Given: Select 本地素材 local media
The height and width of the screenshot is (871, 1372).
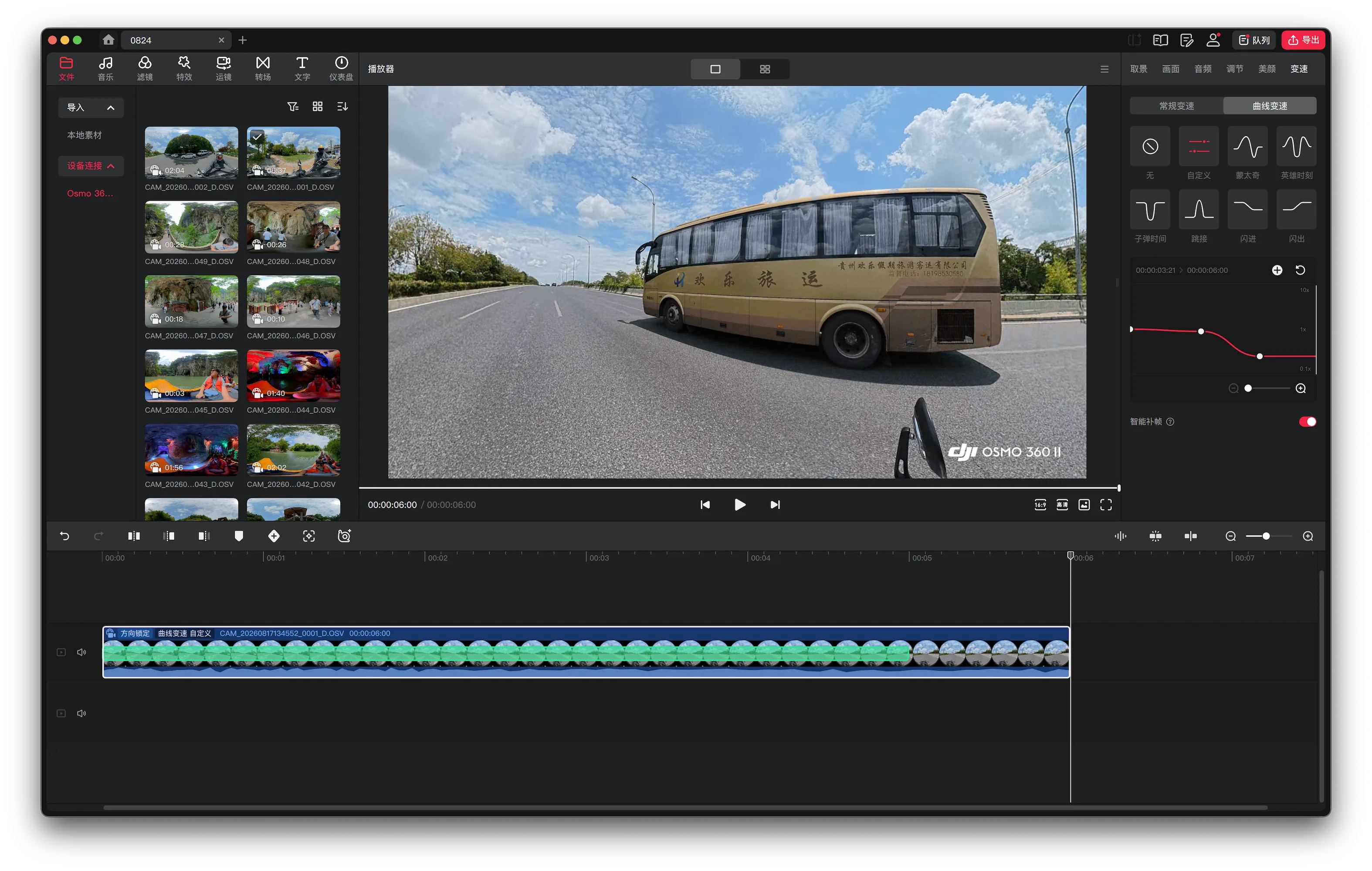Looking at the screenshot, I should pyautogui.click(x=85, y=135).
